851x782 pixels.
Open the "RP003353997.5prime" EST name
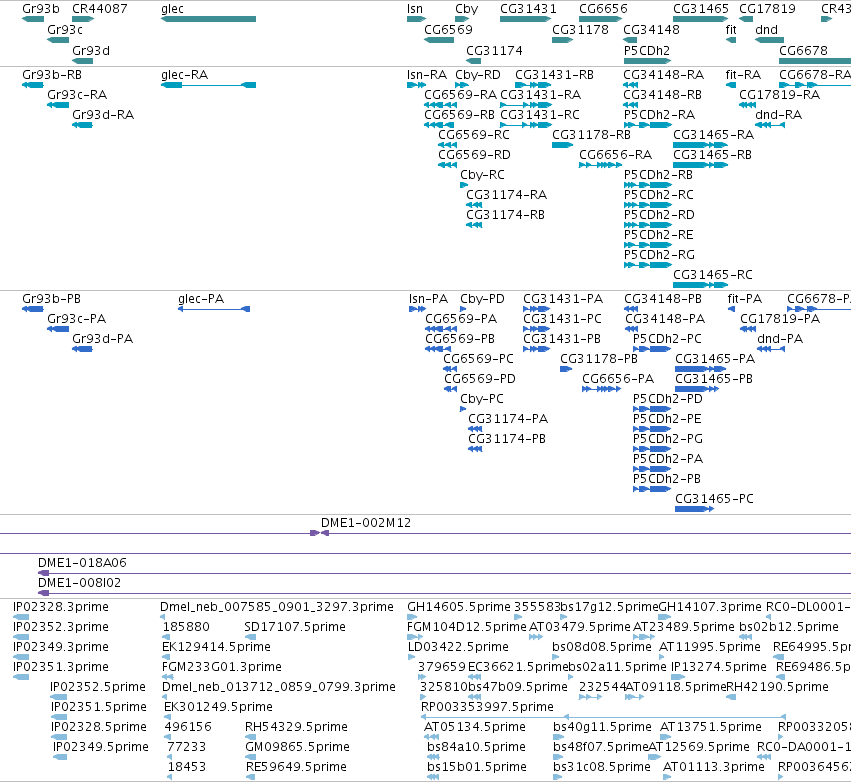(487, 706)
